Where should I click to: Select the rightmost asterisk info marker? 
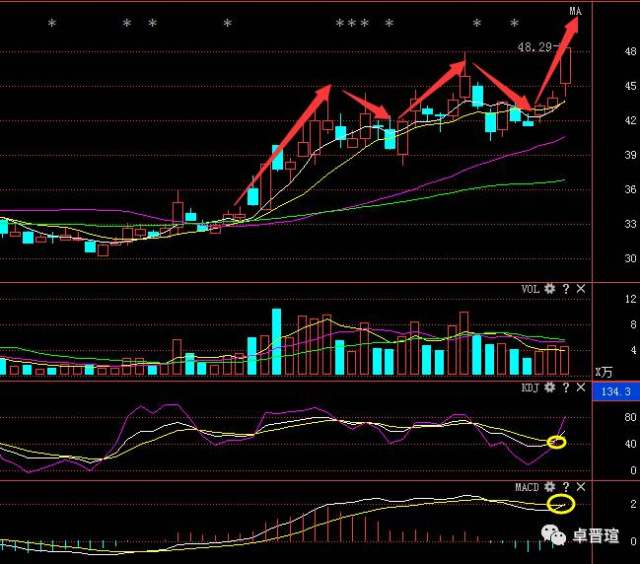[515, 23]
